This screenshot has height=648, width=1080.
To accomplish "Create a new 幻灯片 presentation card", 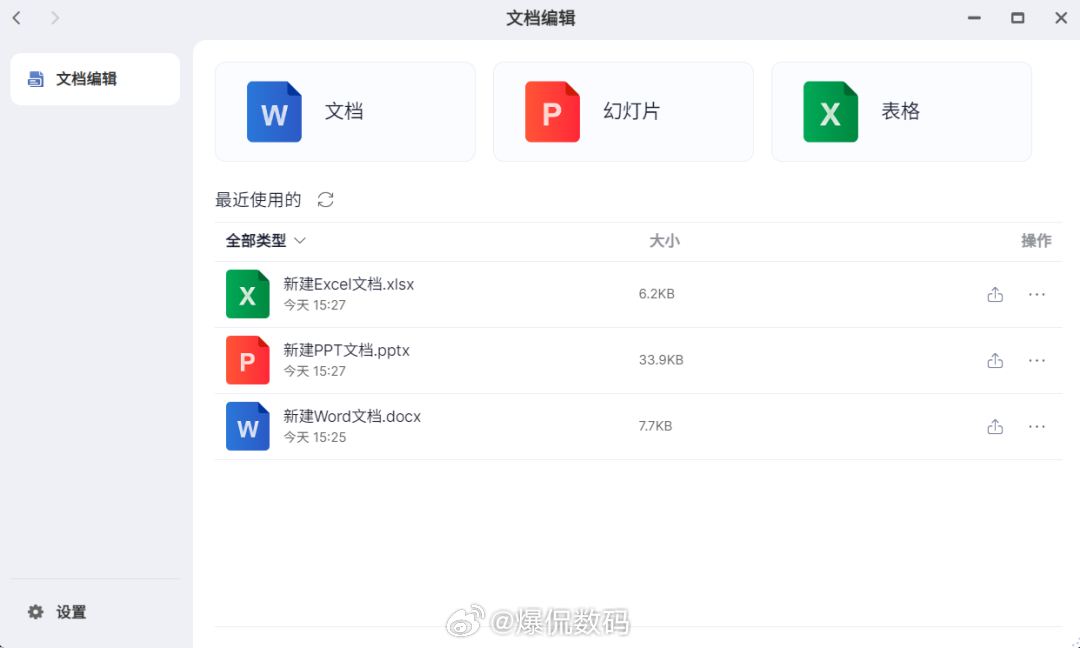I will tap(623, 112).
